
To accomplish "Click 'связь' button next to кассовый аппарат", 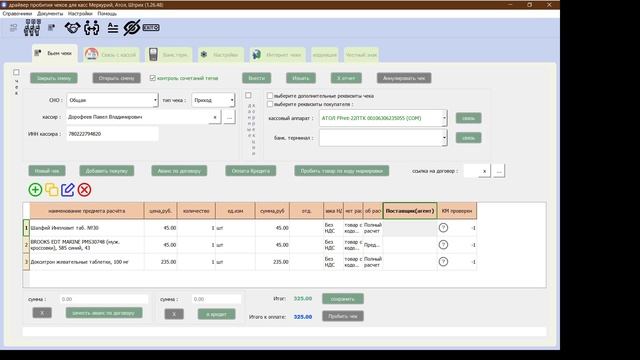I will tap(469, 118).
